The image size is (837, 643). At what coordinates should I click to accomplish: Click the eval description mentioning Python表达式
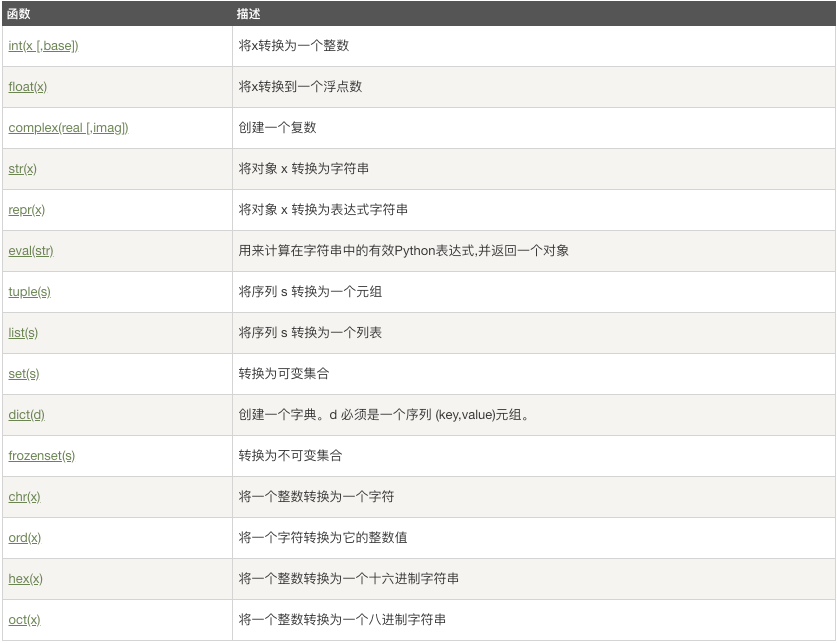coord(404,251)
